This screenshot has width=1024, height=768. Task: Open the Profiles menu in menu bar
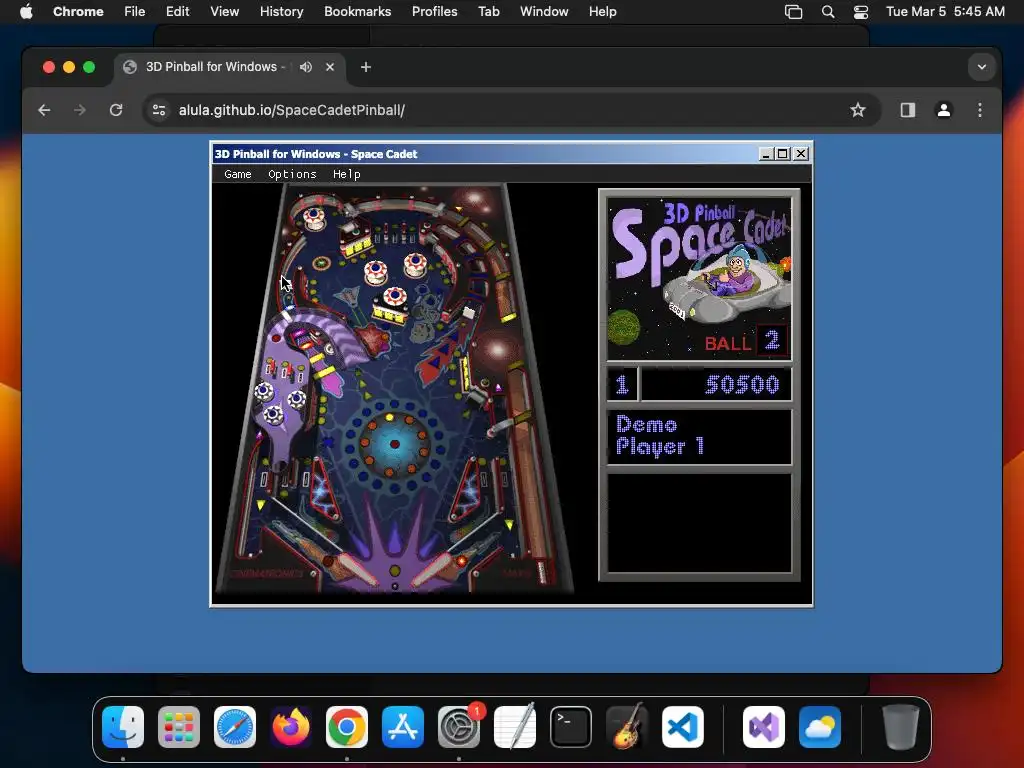pyautogui.click(x=434, y=12)
